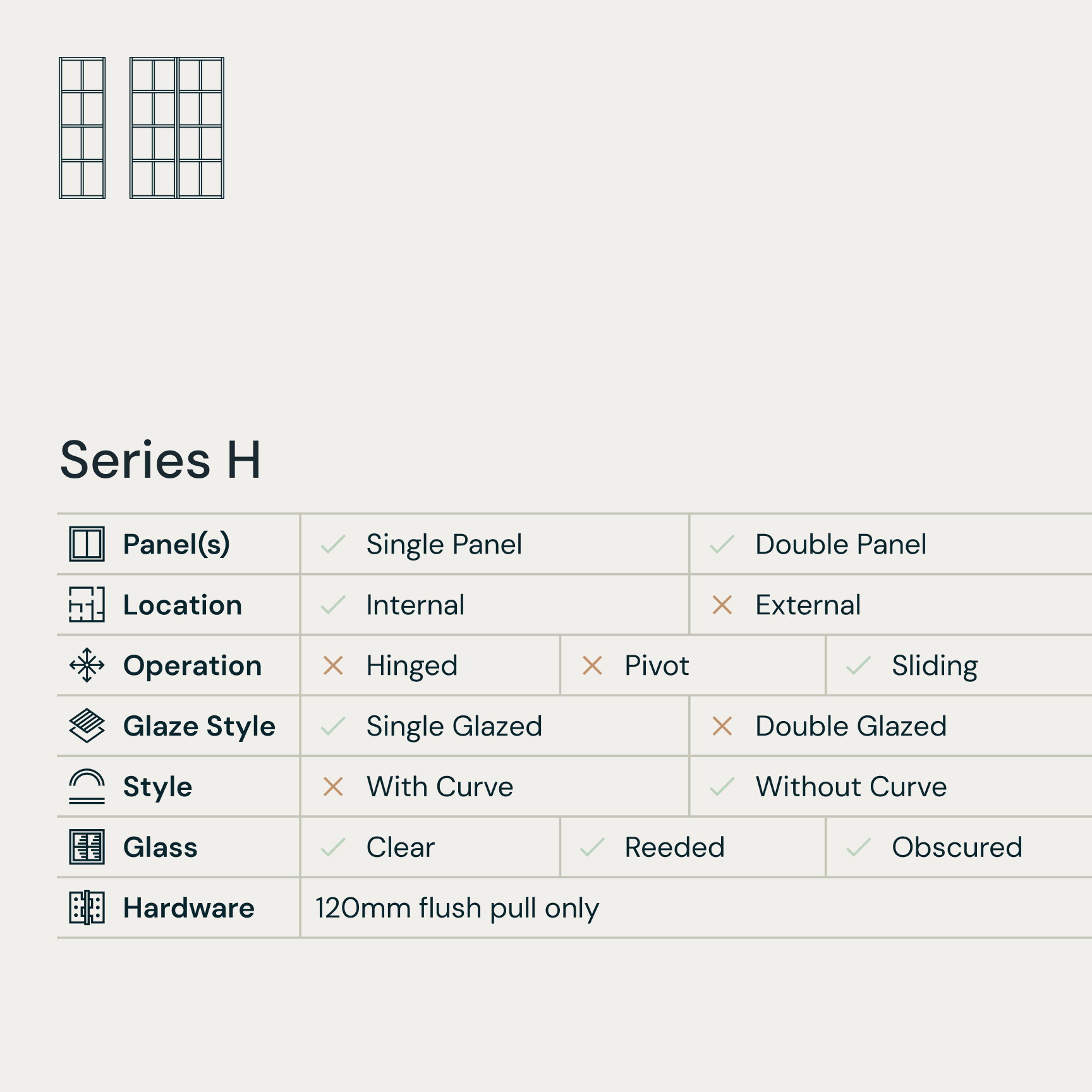The height and width of the screenshot is (1092, 1092).
Task: Click the Without Curve option
Action: pos(851,787)
